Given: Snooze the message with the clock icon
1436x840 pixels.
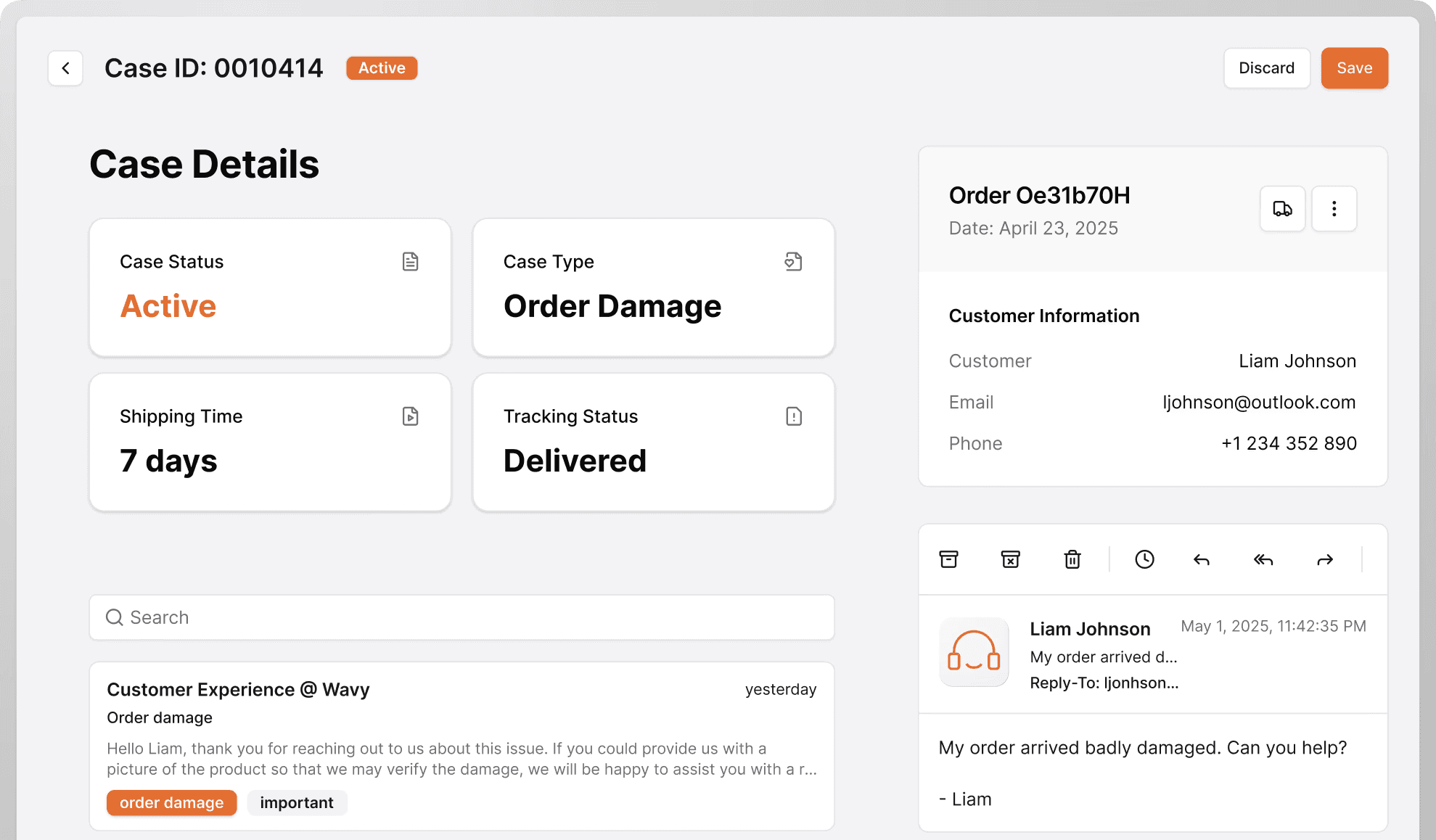Looking at the screenshot, I should coord(1144,559).
